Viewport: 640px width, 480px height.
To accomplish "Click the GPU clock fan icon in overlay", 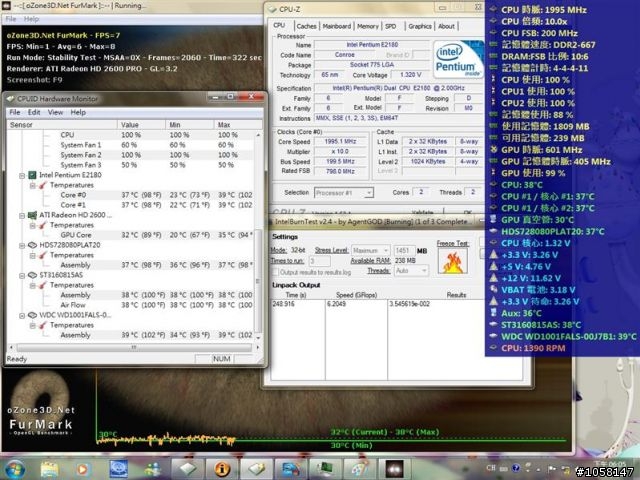I will click(493, 149).
